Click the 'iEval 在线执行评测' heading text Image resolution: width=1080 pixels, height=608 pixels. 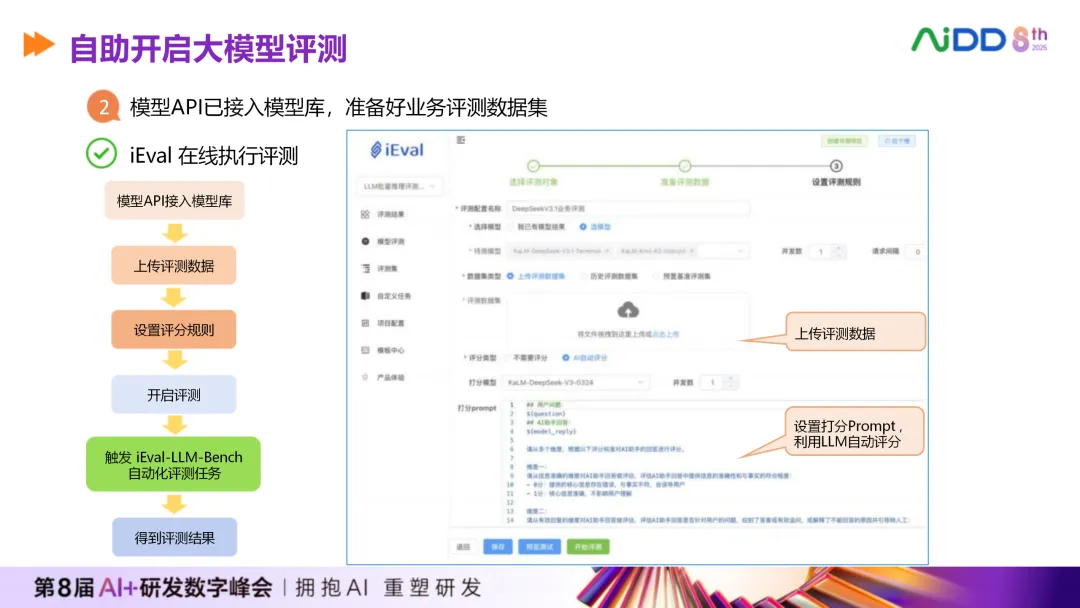214,155
